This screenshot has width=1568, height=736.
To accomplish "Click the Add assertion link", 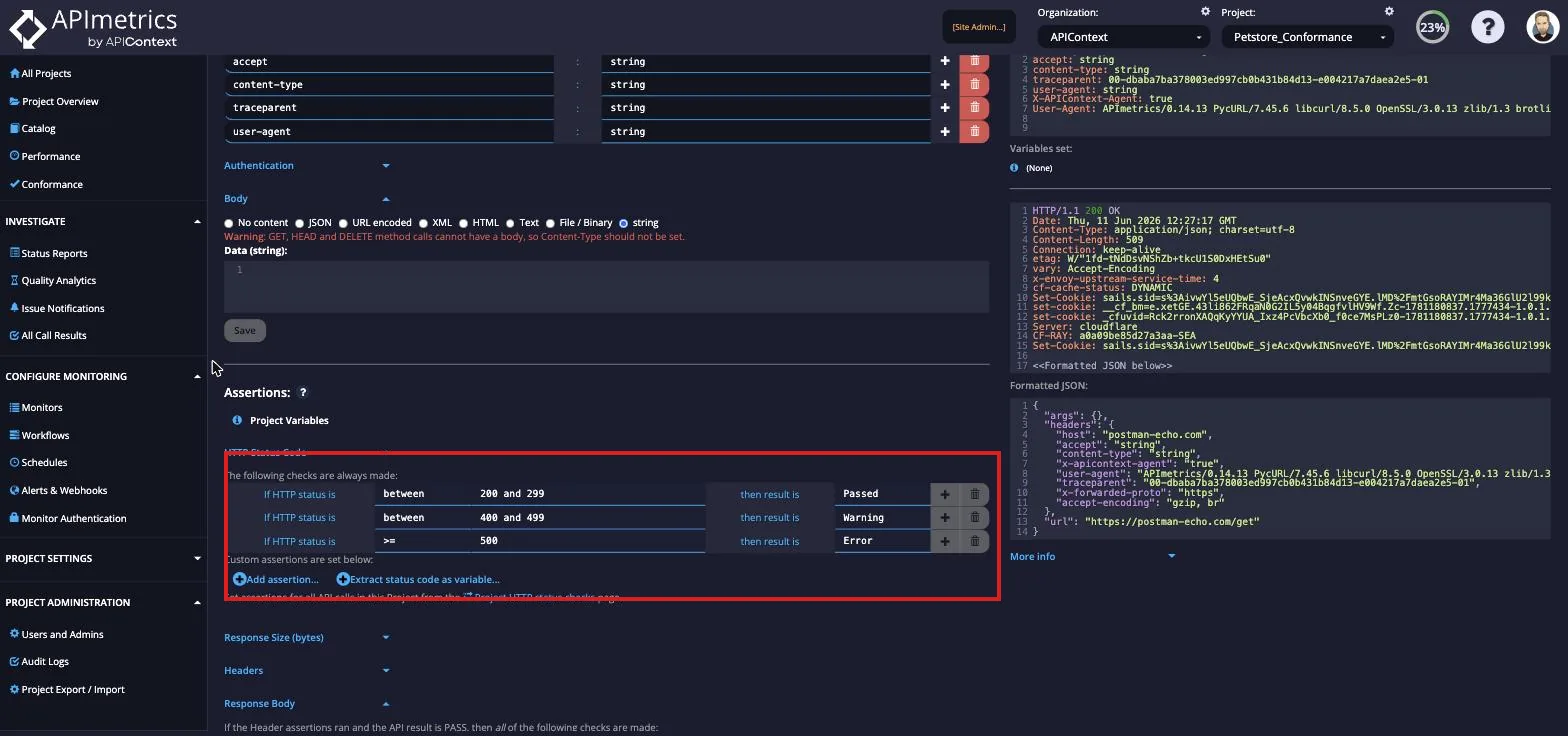I will pos(276,580).
